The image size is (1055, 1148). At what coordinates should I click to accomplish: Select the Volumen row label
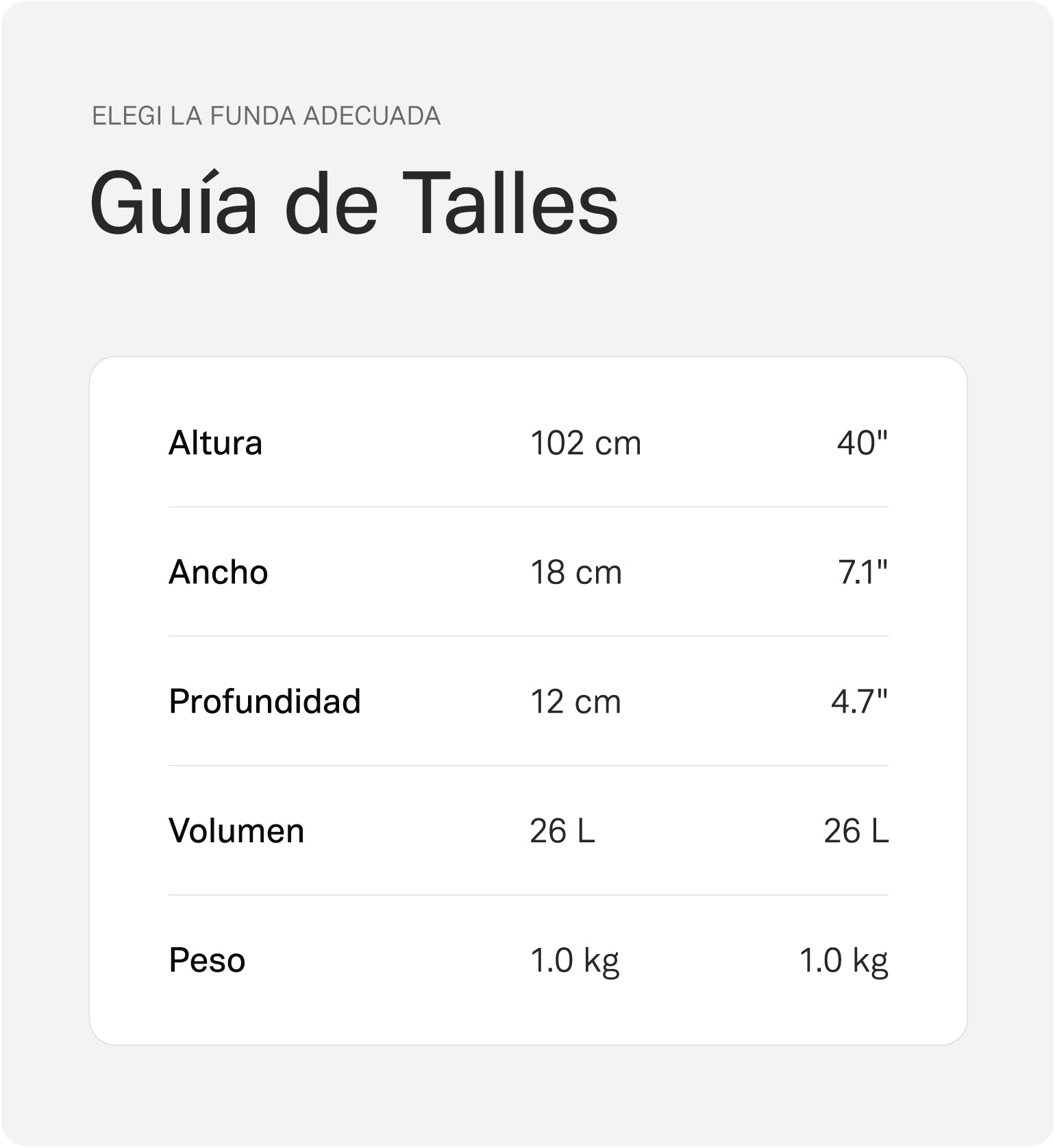[236, 831]
